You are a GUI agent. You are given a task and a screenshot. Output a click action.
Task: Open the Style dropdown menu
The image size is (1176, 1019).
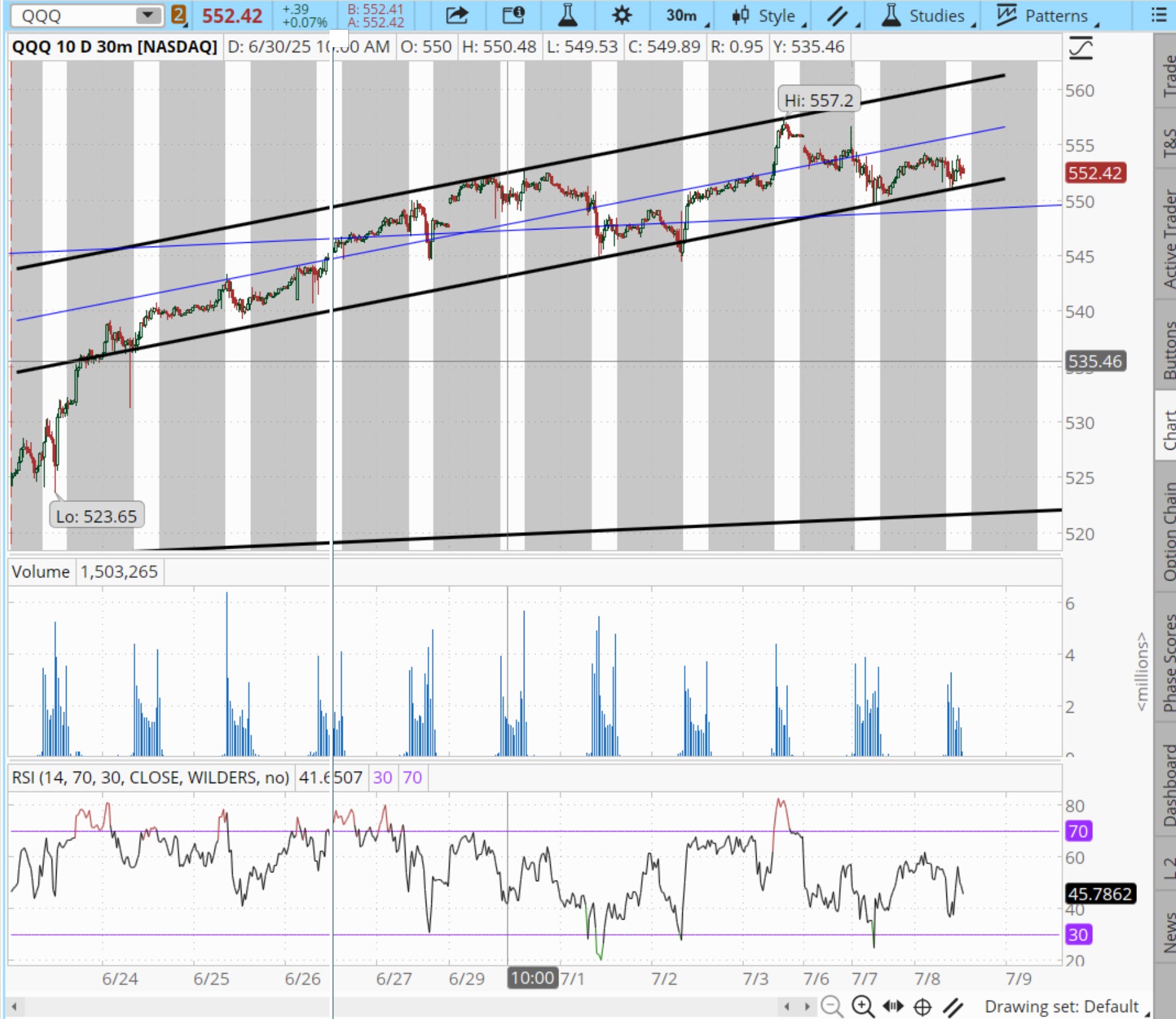(768, 16)
